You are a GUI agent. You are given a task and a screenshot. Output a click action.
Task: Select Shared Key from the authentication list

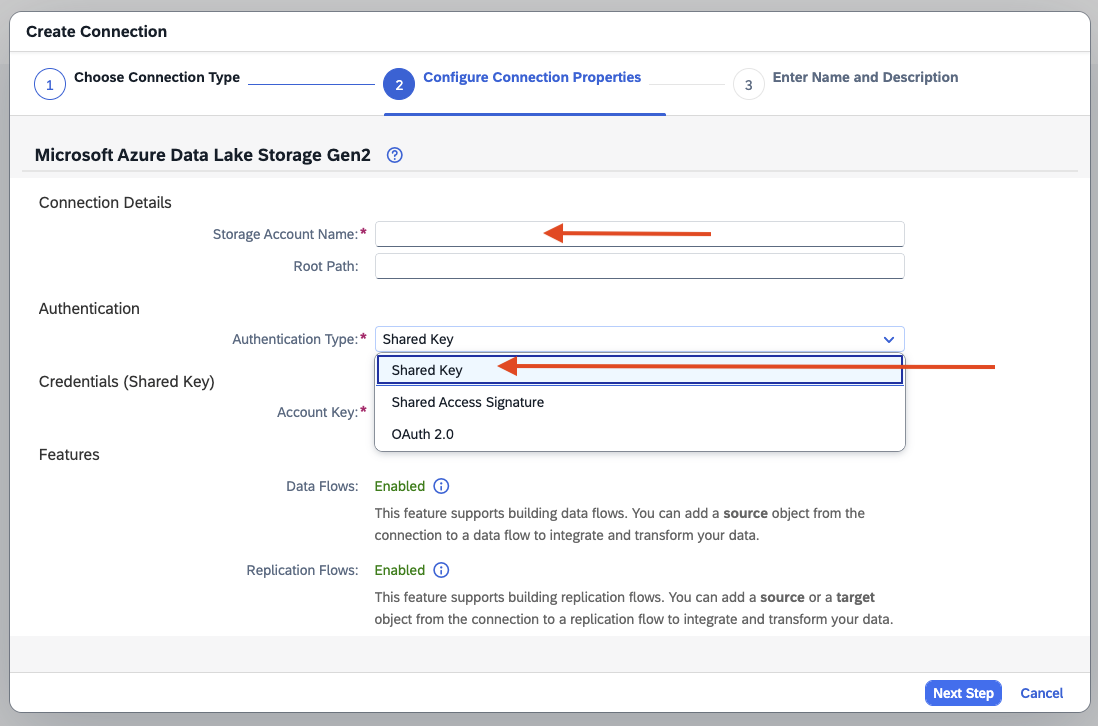click(x=428, y=370)
